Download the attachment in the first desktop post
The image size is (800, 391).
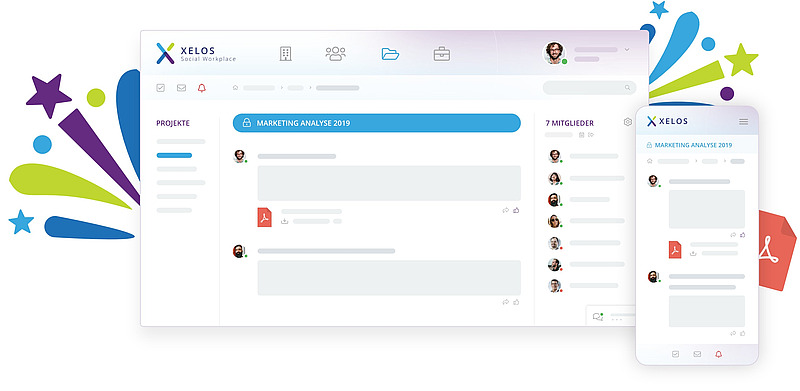point(284,221)
